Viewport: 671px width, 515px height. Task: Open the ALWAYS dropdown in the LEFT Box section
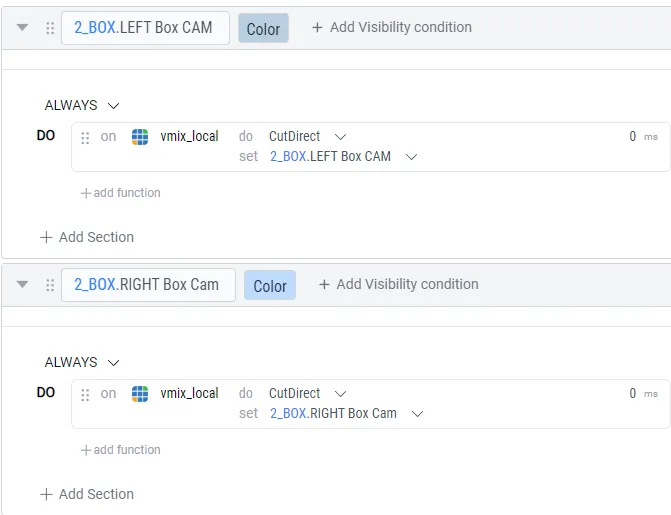point(82,105)
